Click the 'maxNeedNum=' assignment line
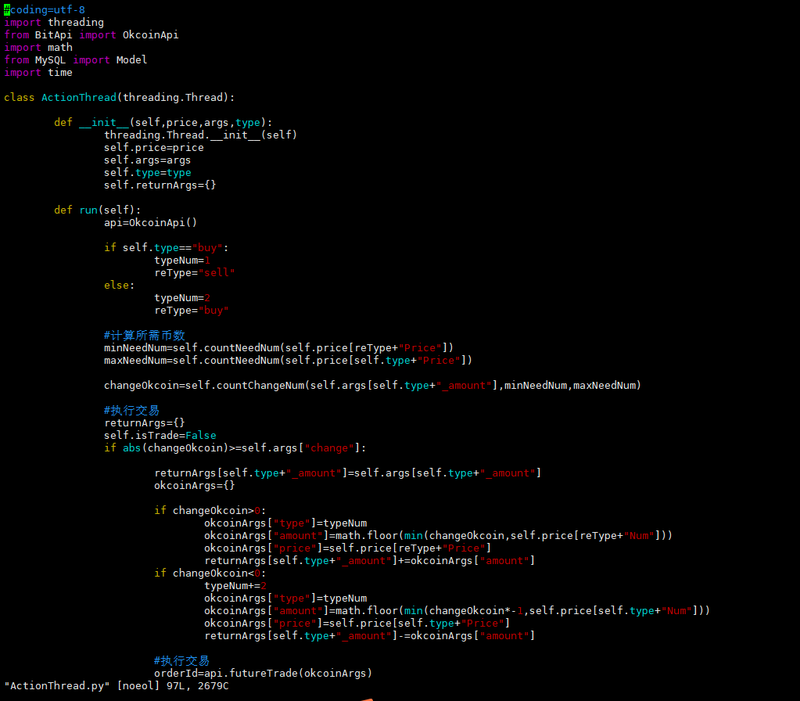Image resolution: width=800 pixels, height=701 pixels. point(288,360)
